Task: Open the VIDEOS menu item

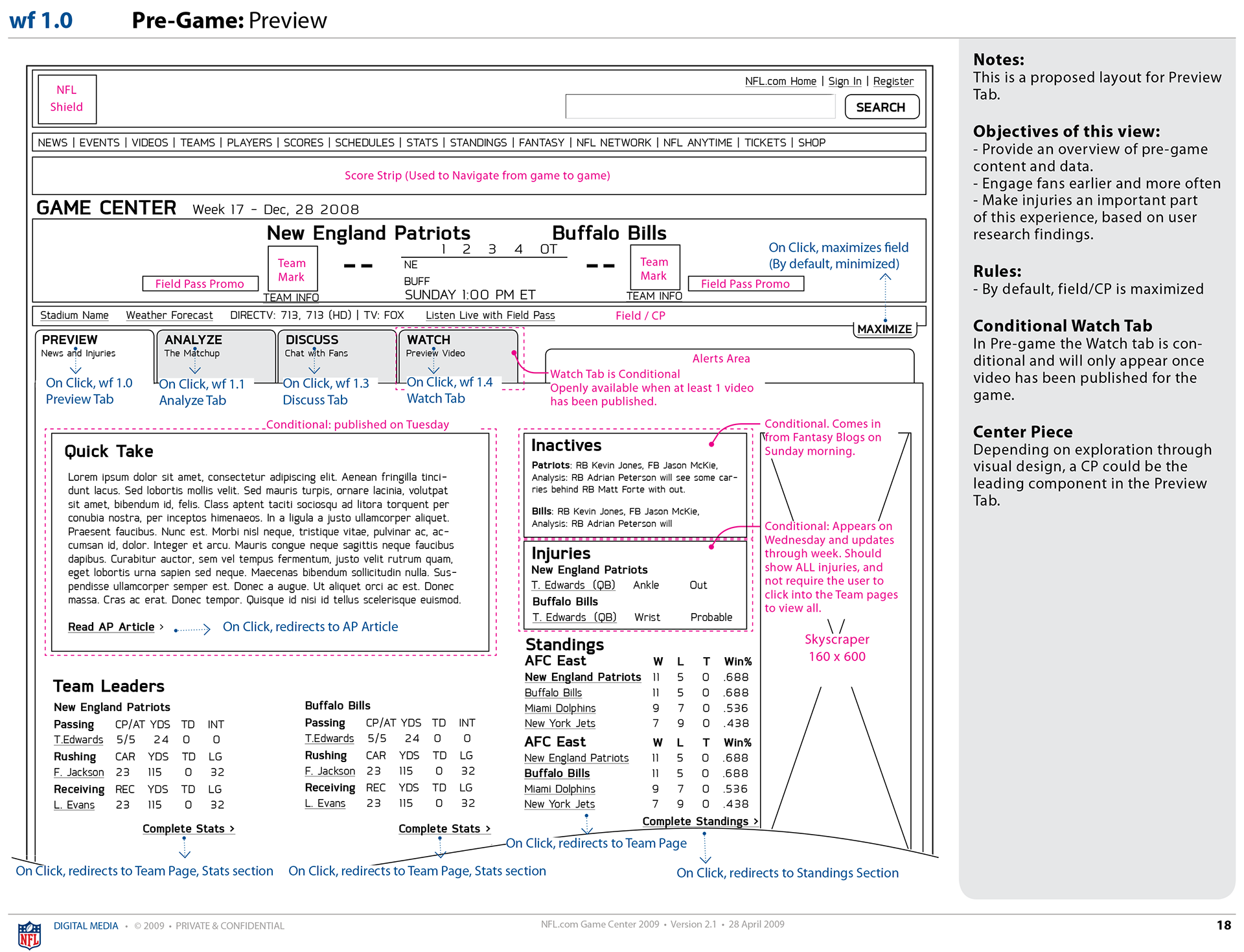Action: (x=150, y=143)
